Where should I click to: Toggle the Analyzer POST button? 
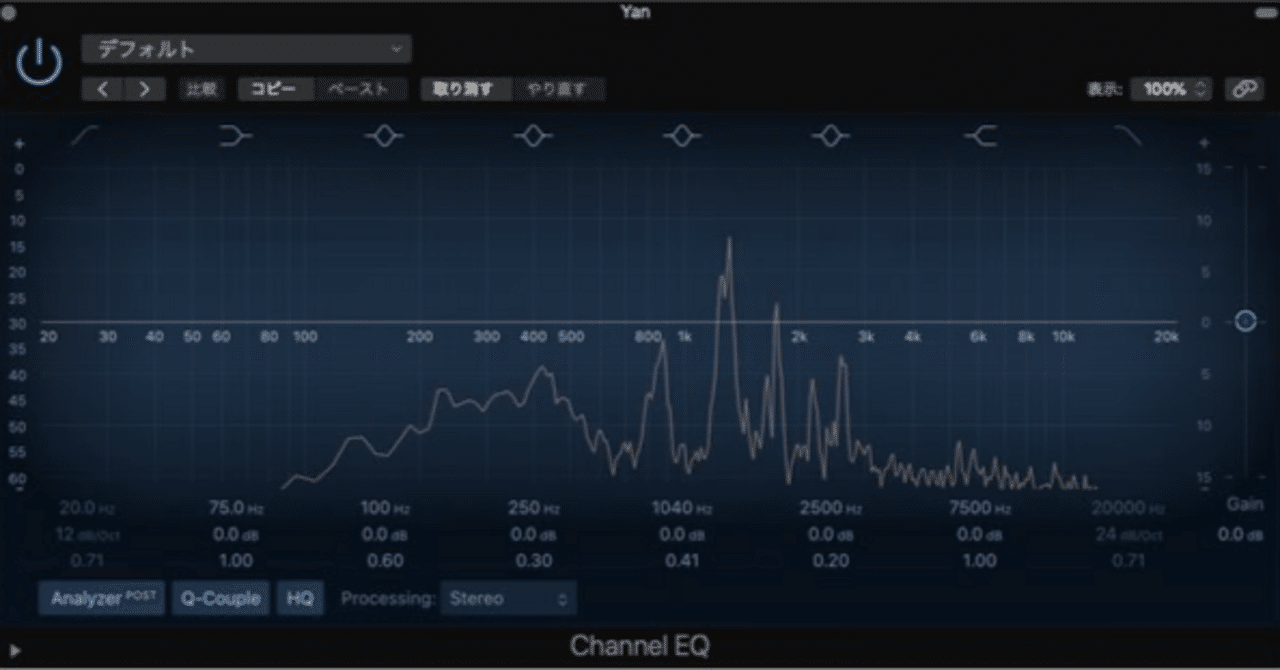pyautogui.click(x=102, y=599)
